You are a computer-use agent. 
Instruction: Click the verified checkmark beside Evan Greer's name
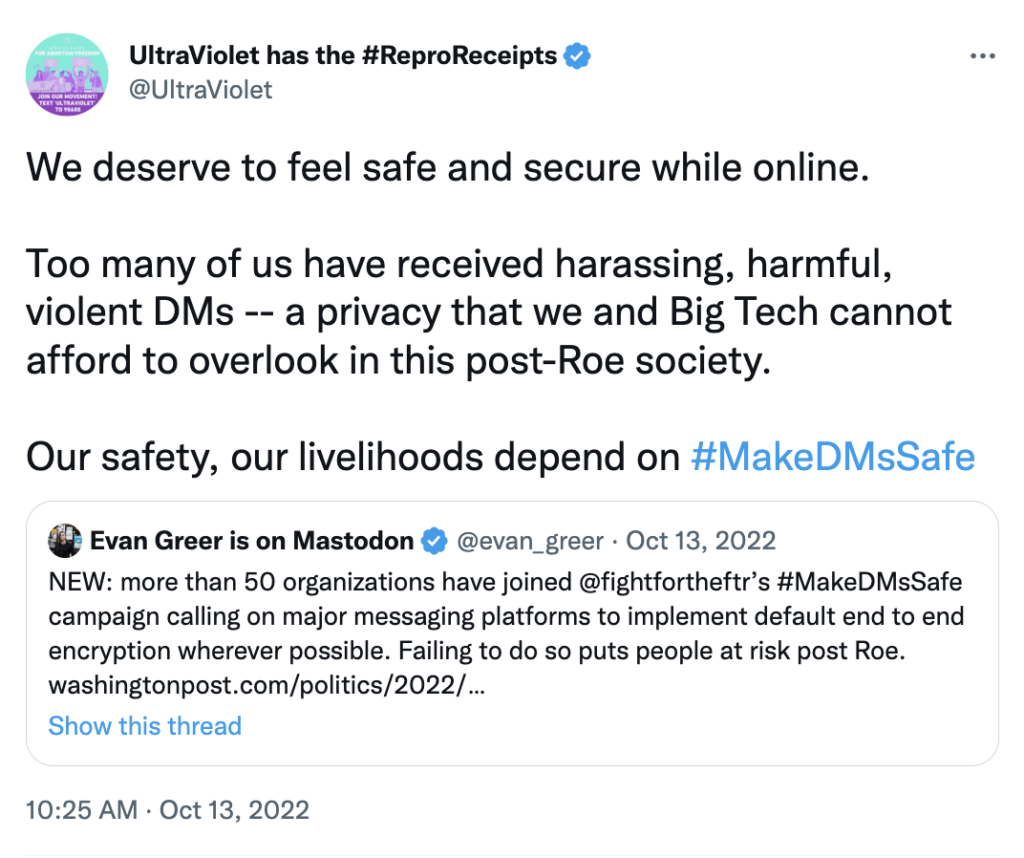coord(433,541)
